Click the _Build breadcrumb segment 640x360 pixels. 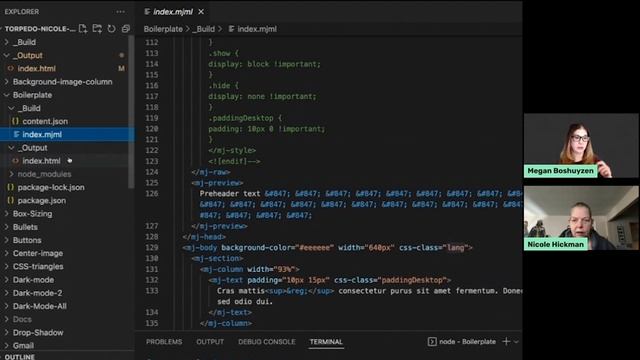click(204, 29)
